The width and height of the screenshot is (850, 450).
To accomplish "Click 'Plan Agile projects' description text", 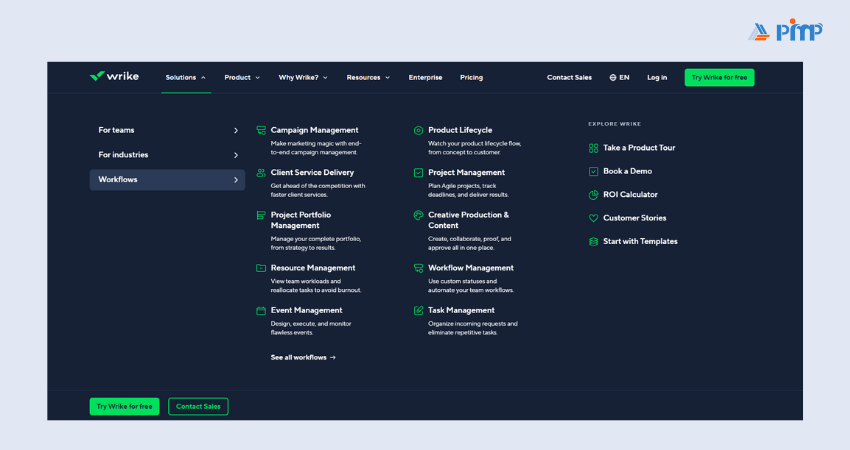I will (x=468, y=190).
